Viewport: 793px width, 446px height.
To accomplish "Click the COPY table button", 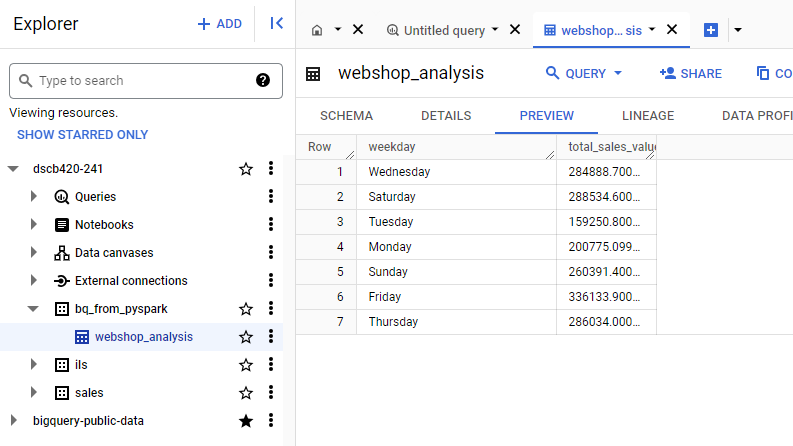I will tap(774, 73).
